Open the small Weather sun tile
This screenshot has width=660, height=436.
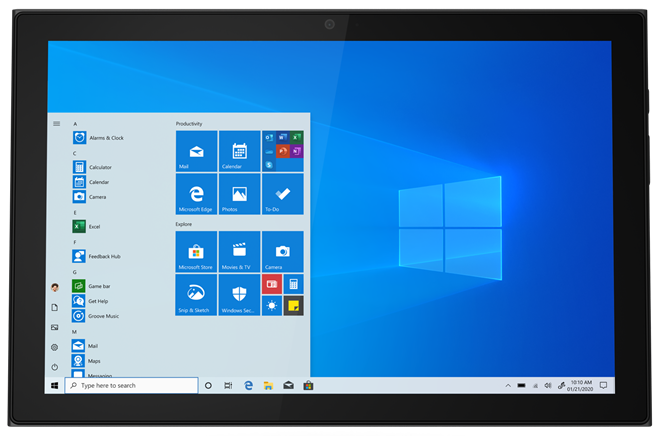(x=272, y=306)
